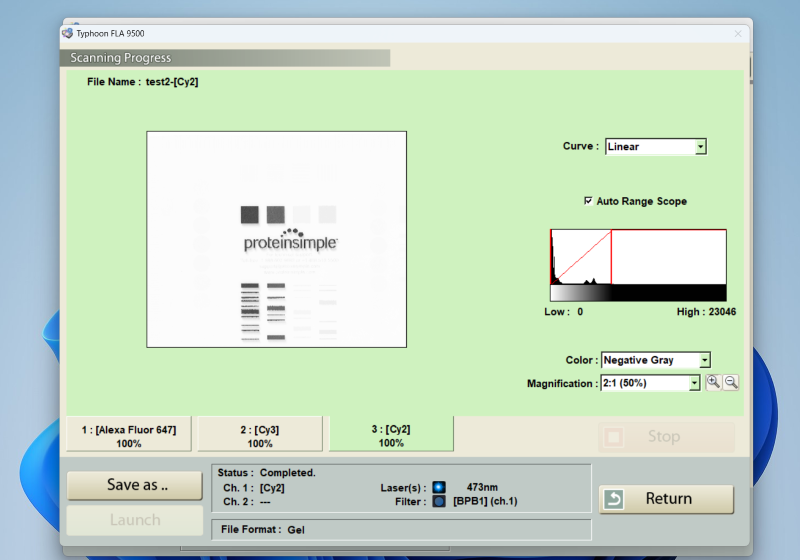Select the Cy3 channel tab
This screenshot has width=800, height=560.
tap(260, 435)
